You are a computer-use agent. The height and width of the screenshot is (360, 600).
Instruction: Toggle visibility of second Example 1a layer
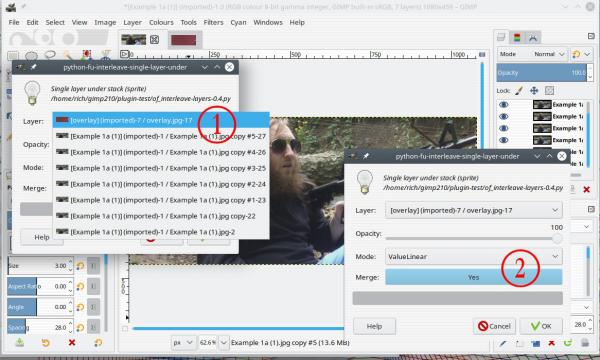(x=504, y=116)
